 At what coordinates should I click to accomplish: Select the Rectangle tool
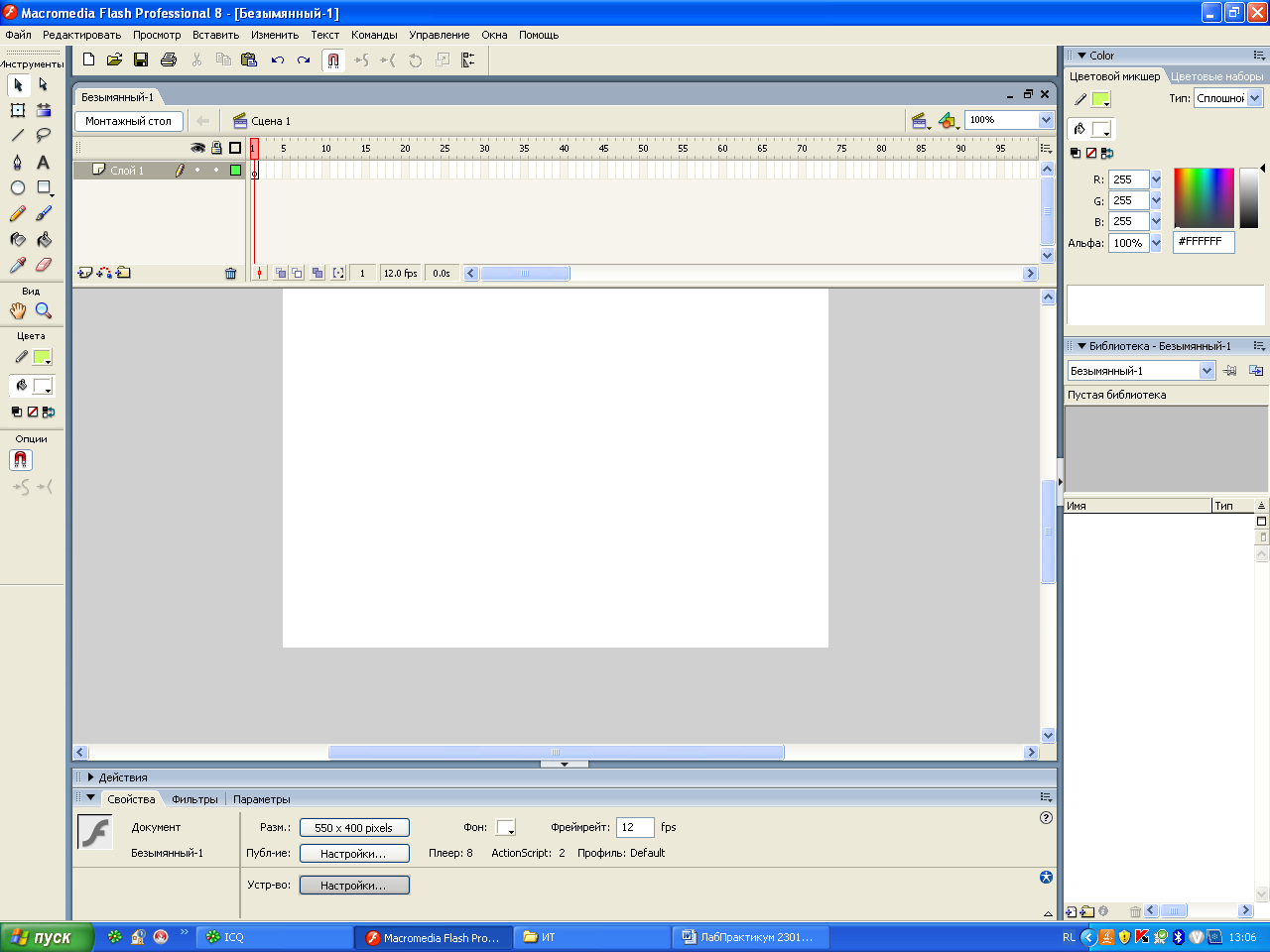coord(44,187)
